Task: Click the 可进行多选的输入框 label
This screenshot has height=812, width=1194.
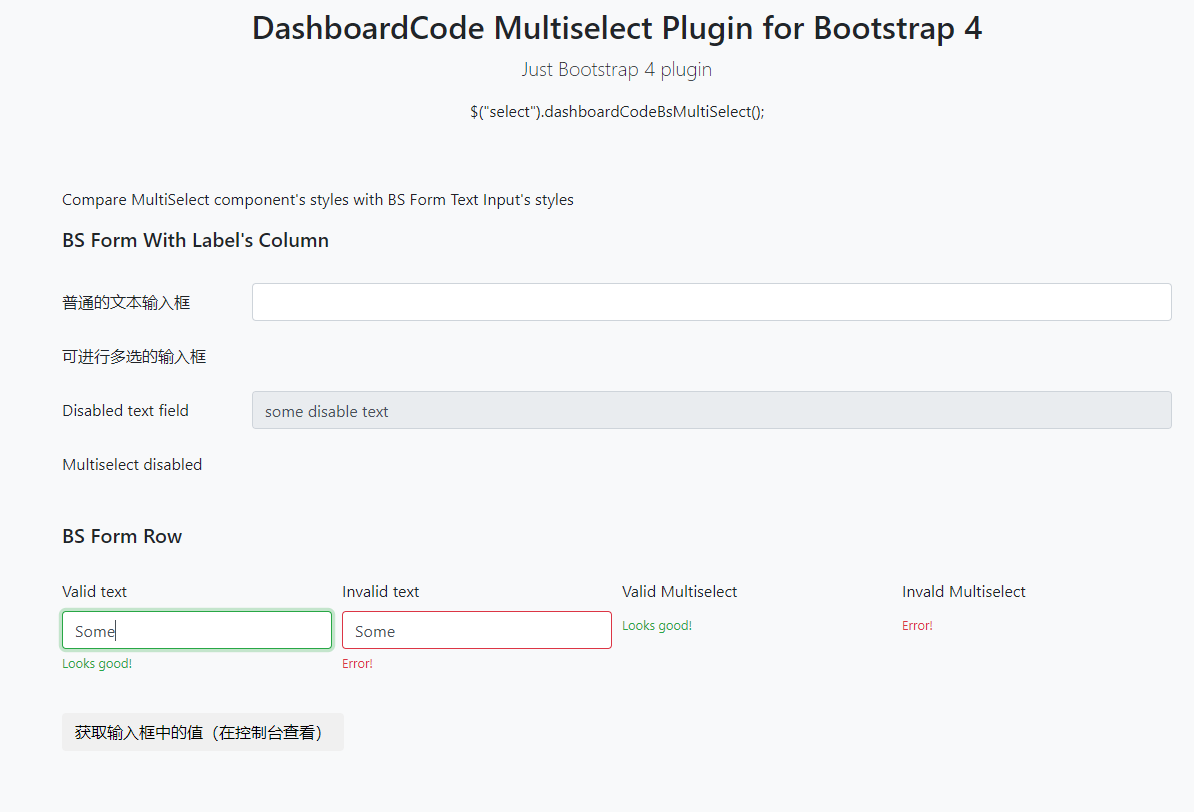Action: (134, 356)
